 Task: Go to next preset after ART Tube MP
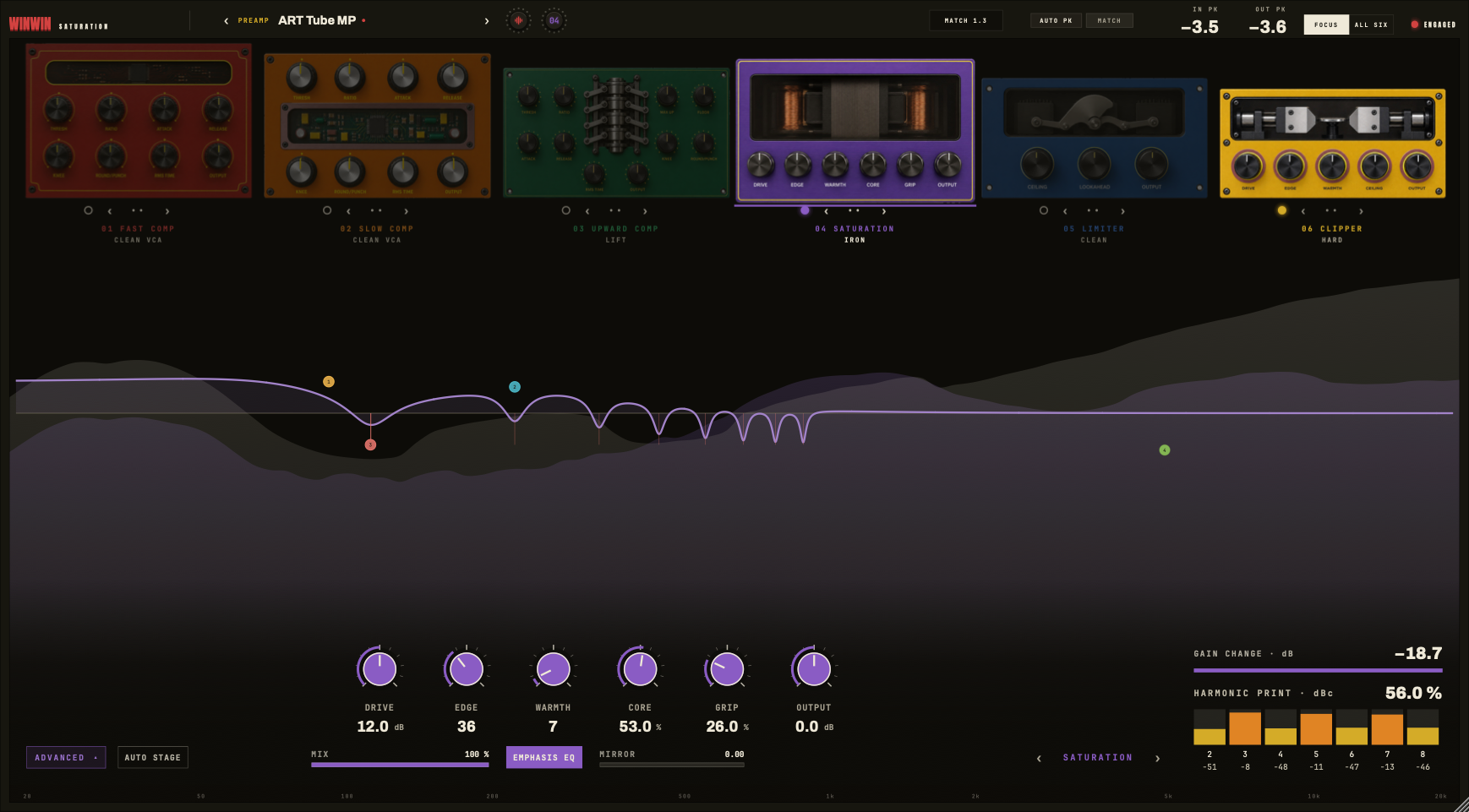click(487, 21)
